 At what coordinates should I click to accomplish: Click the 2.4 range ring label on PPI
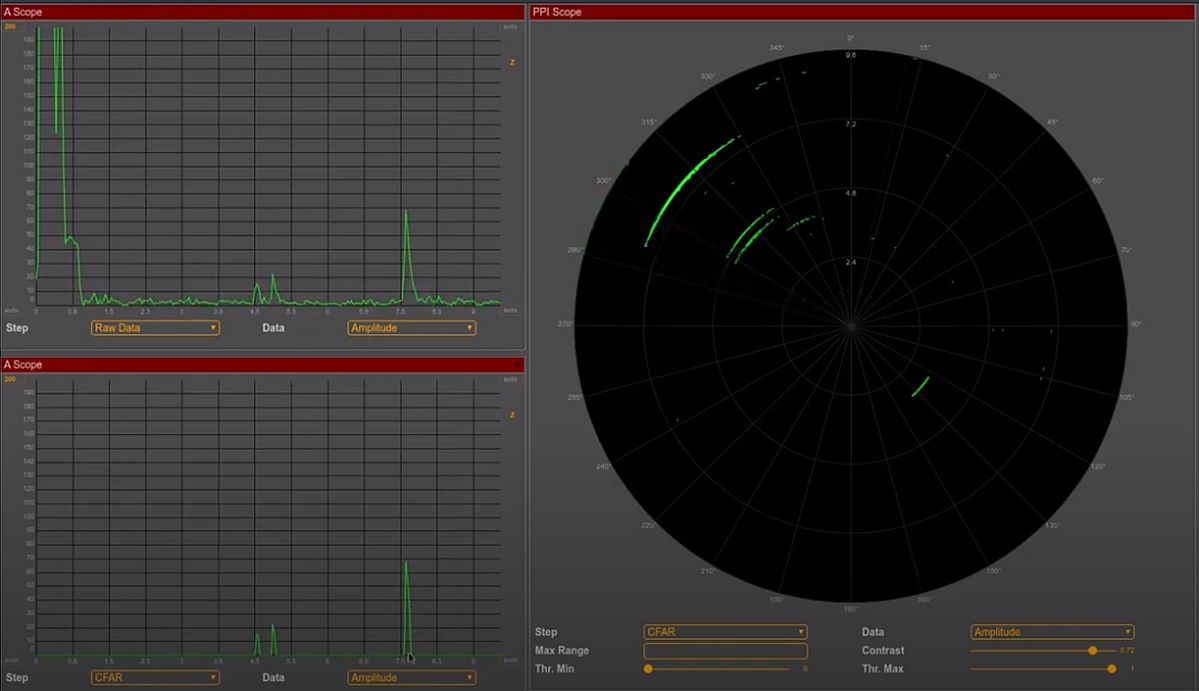click(851, 262)
